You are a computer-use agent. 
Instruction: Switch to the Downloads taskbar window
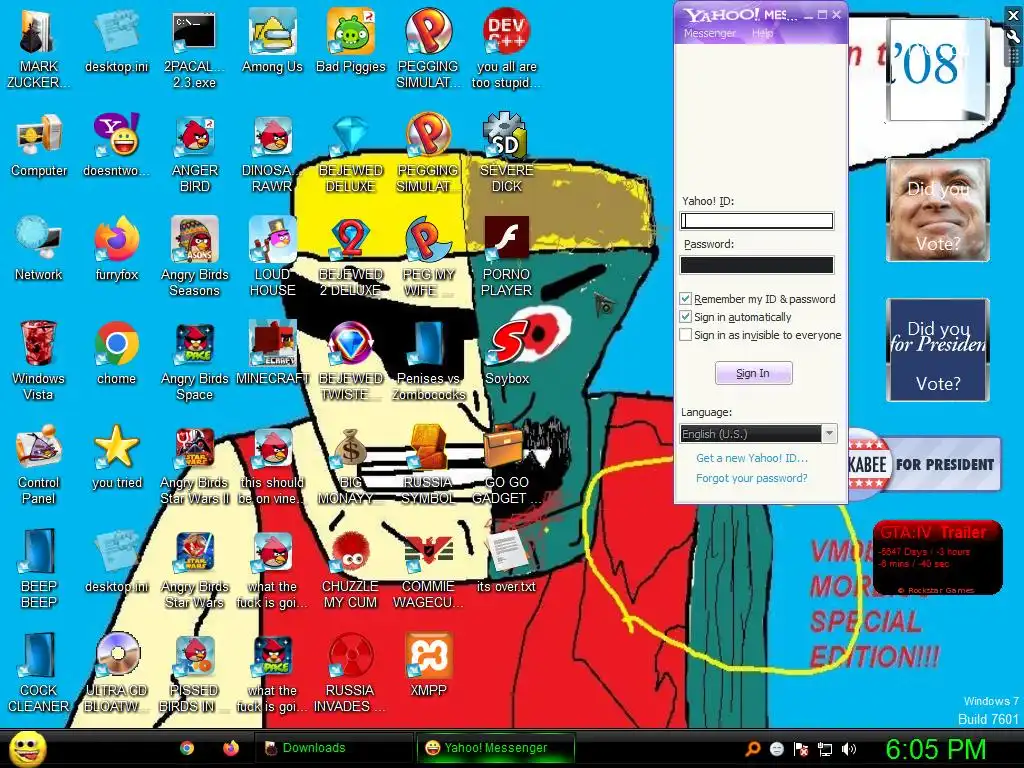tap(332, 748)
